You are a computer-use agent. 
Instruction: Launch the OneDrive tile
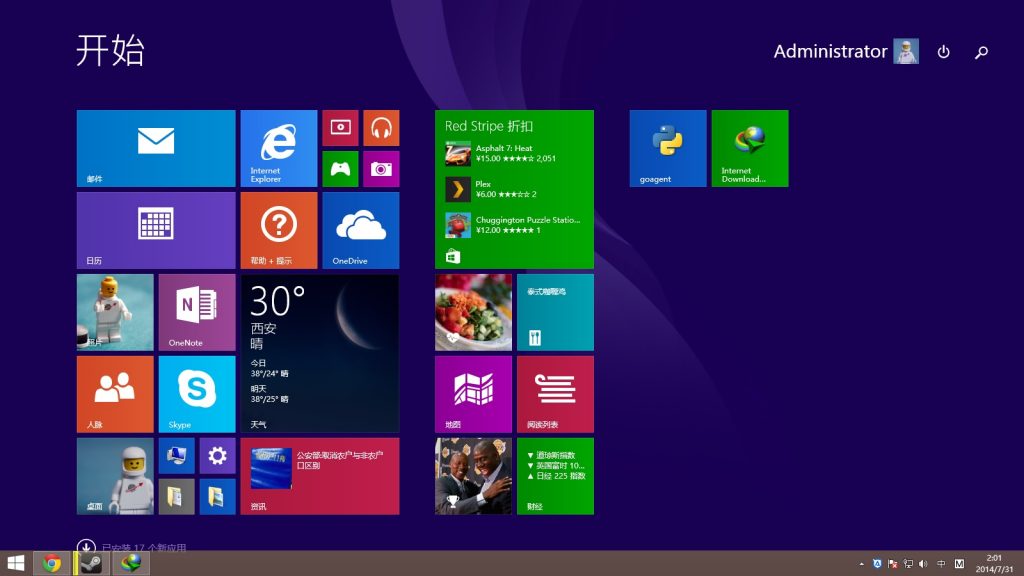[x=361, y=231]
